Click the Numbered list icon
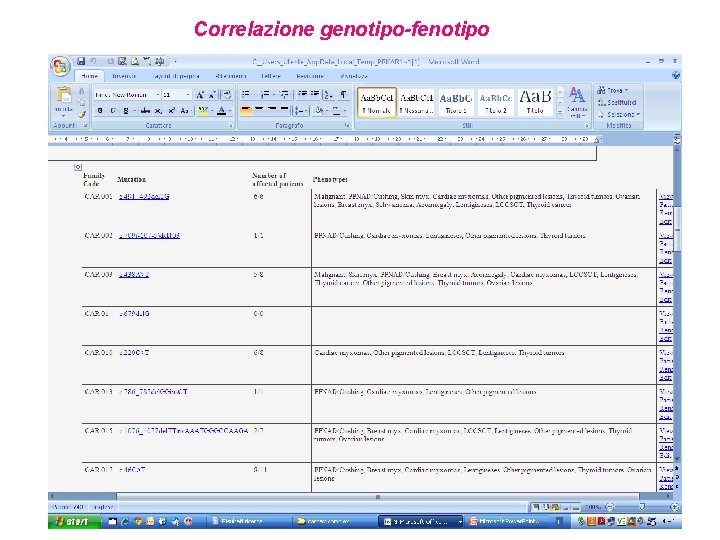Image resolution: width=720 pixels, height=540 pixels. tap(266, 95)
